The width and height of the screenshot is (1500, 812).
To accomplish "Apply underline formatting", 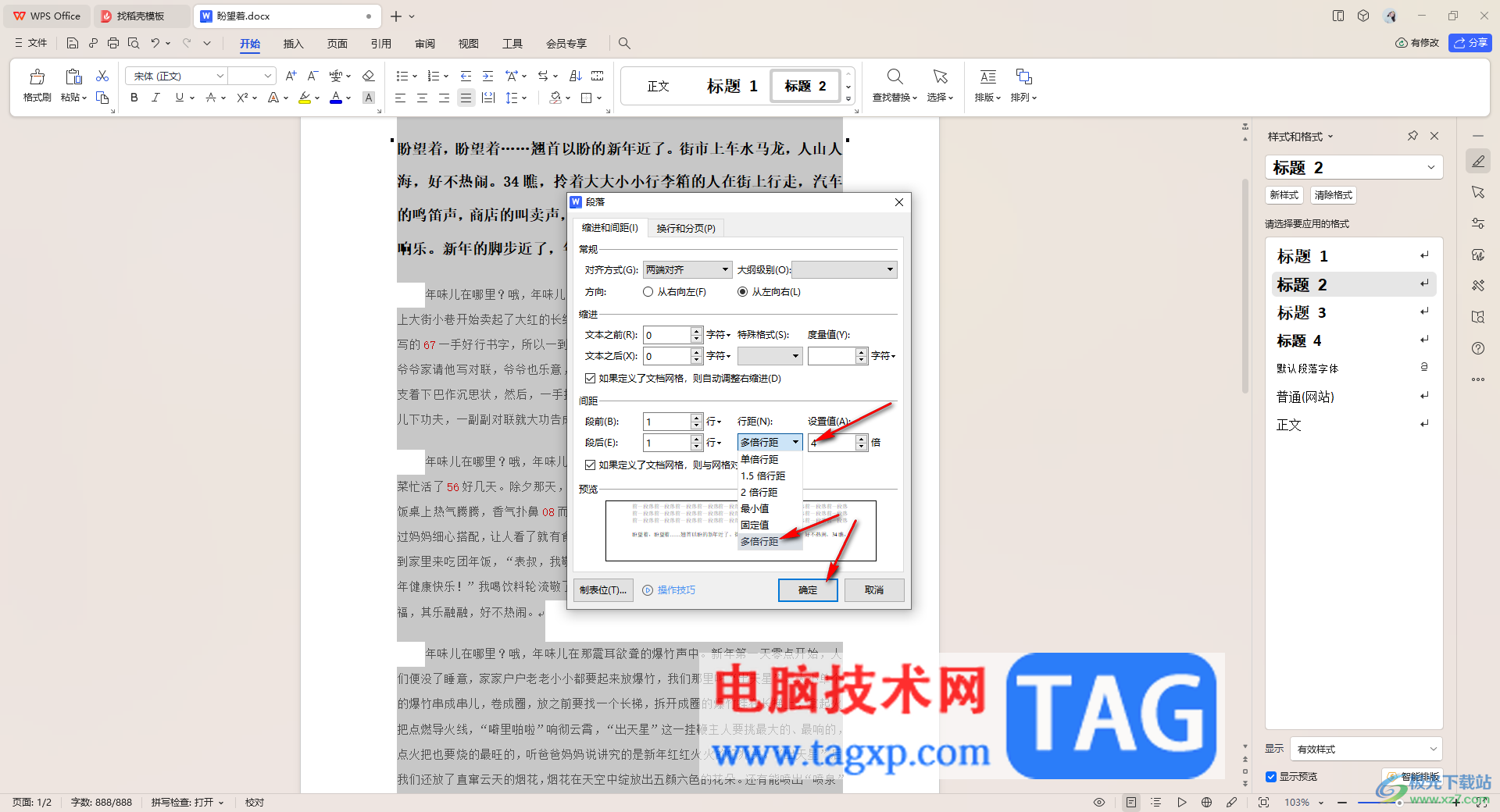I will click(x=180, y=98).
